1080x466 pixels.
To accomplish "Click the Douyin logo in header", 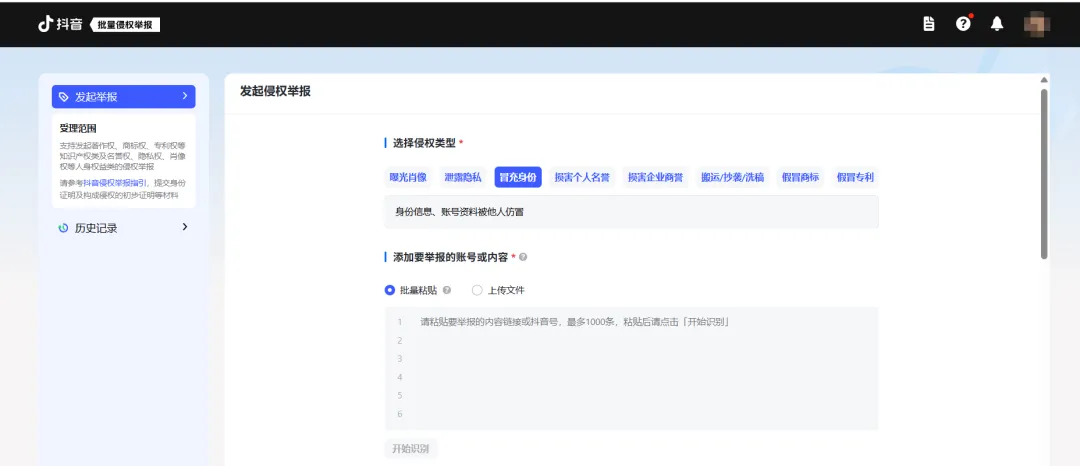I will [61, 24].
